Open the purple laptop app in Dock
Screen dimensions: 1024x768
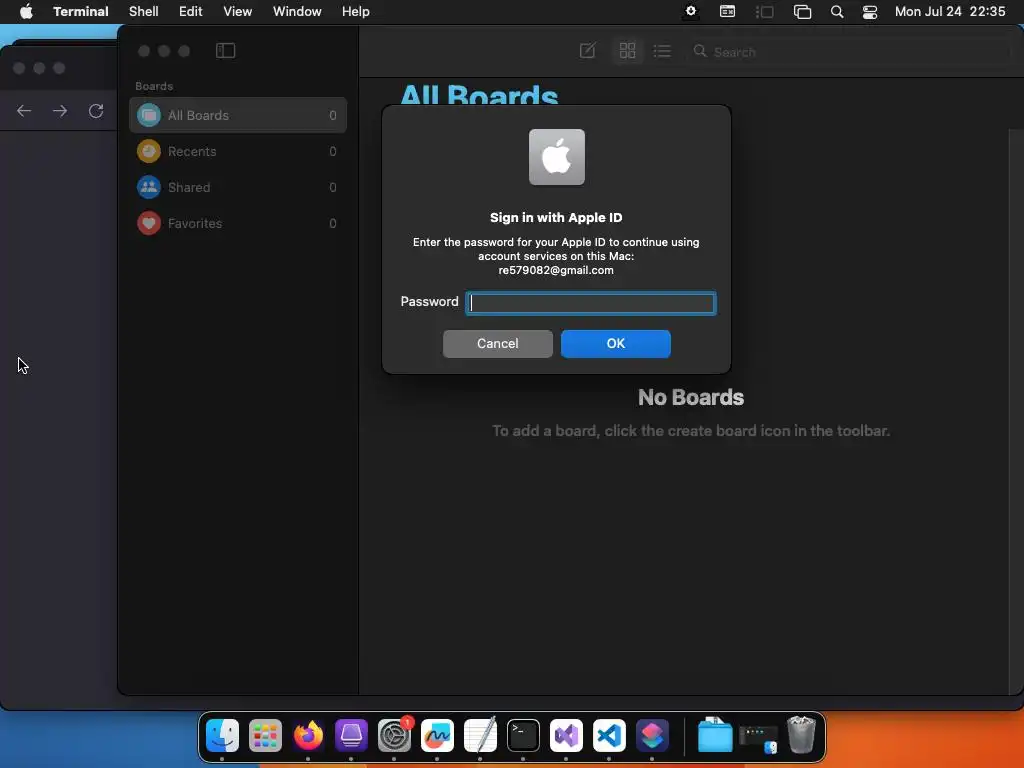(351, 736)
